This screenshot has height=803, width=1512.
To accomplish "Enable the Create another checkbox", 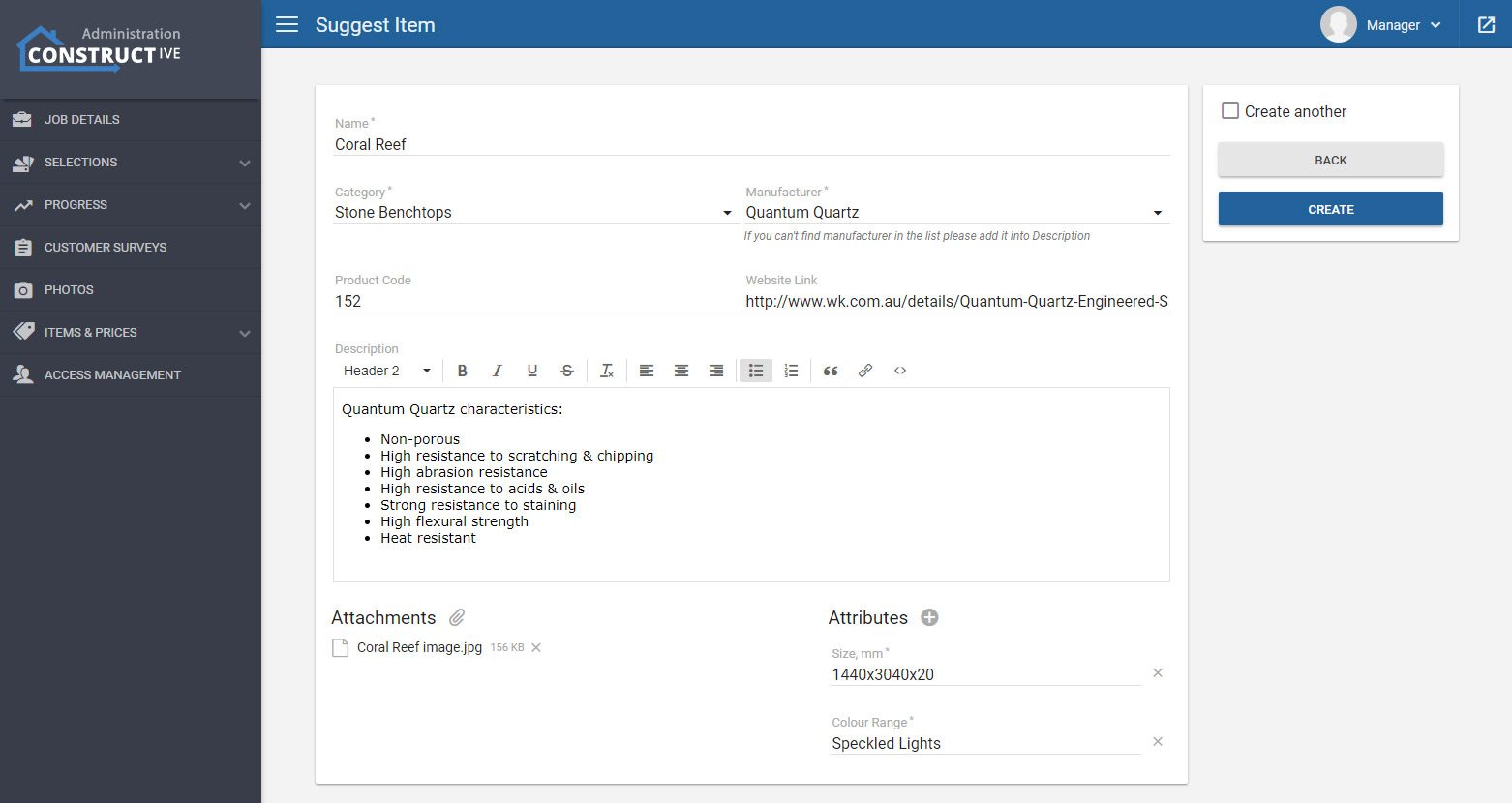I will point(1230,111).
